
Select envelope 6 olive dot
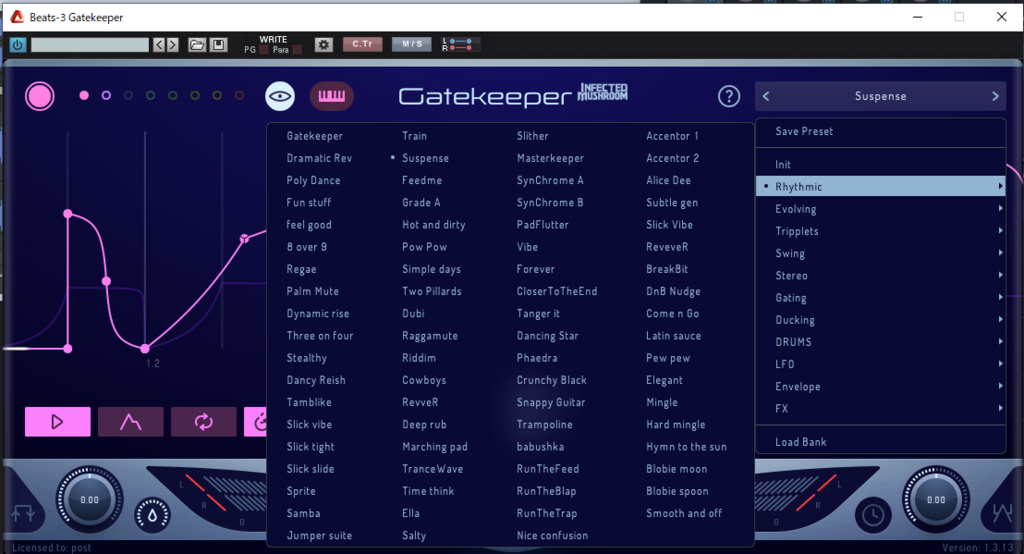click(195, 95)
